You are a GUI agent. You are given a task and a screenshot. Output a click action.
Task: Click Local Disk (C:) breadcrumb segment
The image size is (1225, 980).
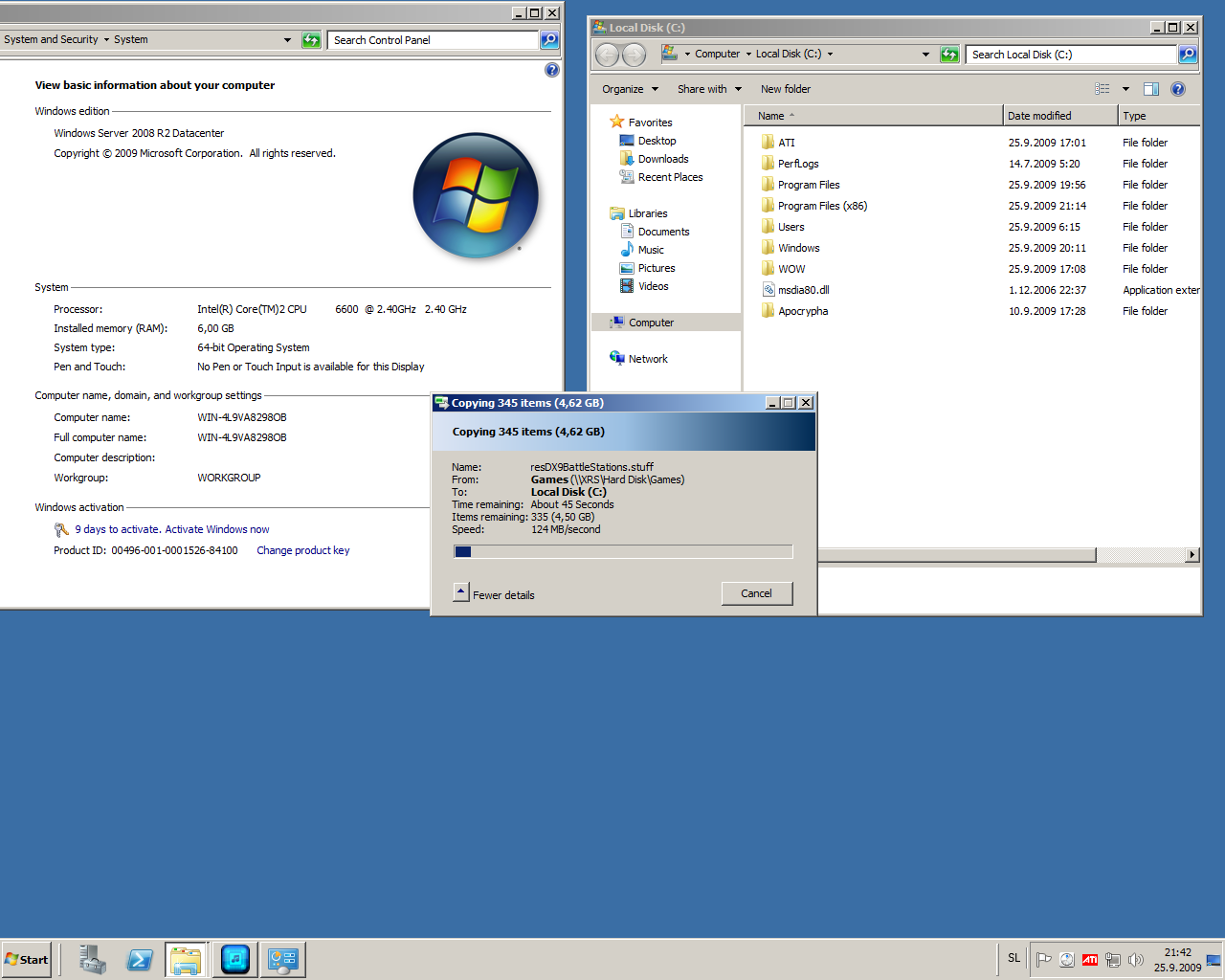point(789,55)
